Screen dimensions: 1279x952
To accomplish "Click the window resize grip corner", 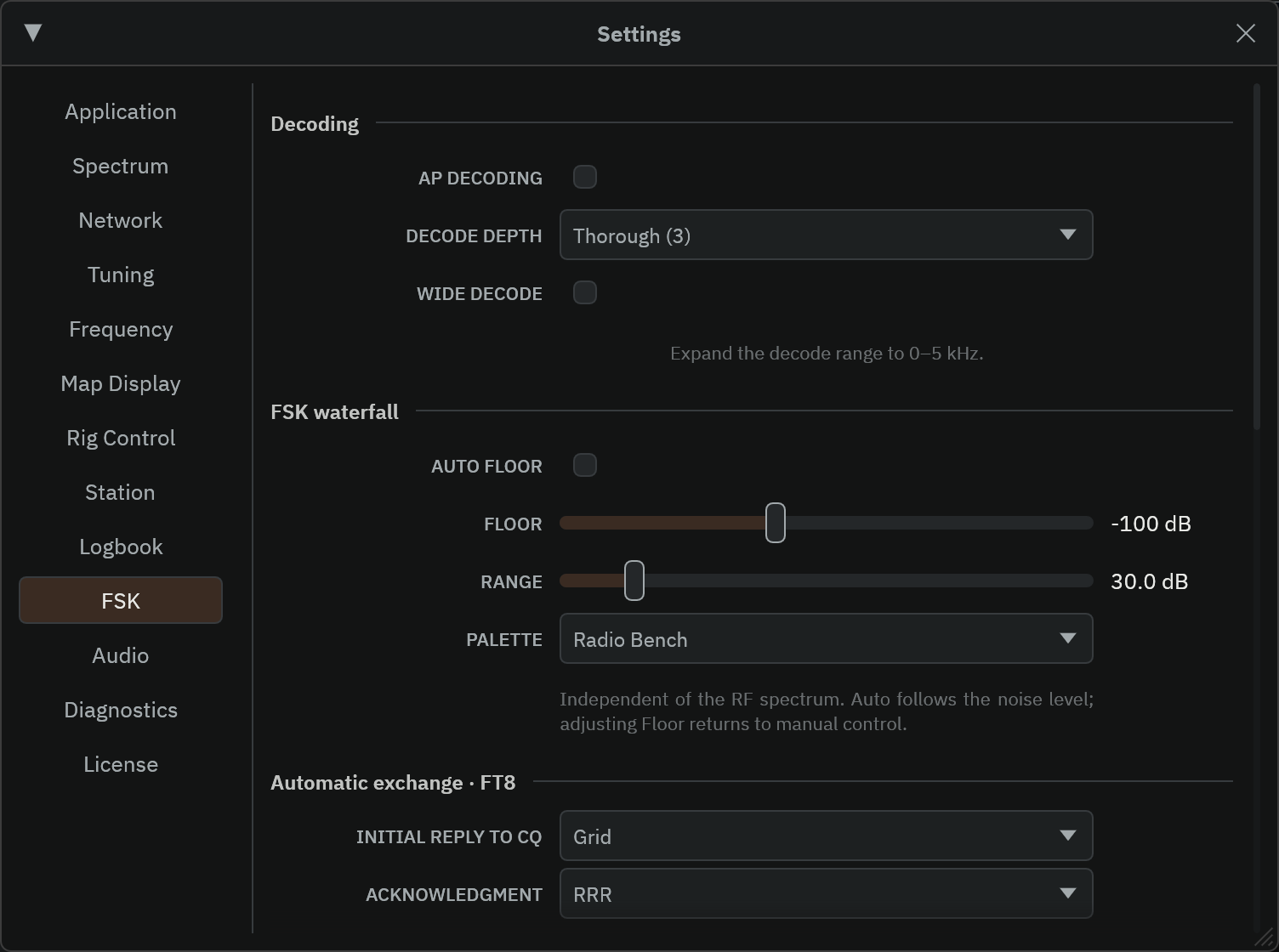I will [x=1265, y=938].
